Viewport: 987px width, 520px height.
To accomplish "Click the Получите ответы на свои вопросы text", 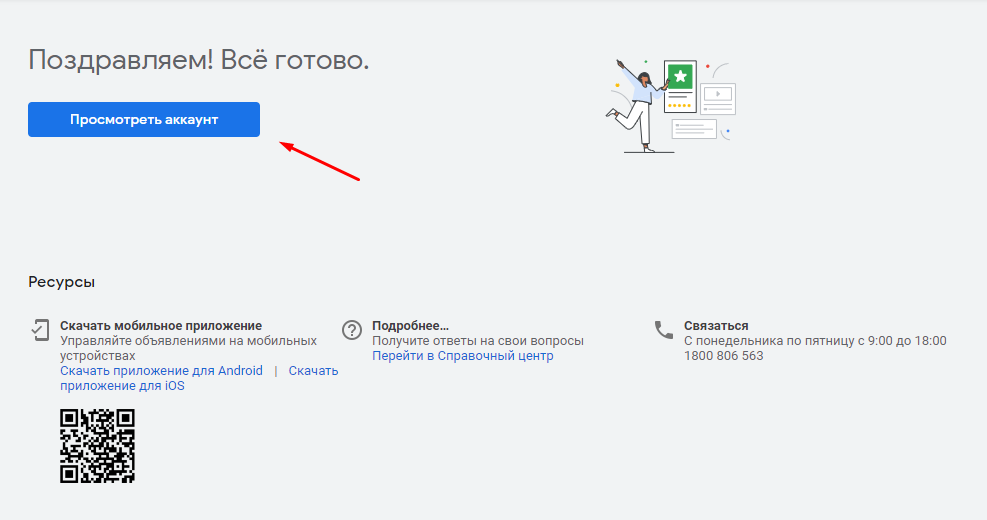I will (477, 341).
